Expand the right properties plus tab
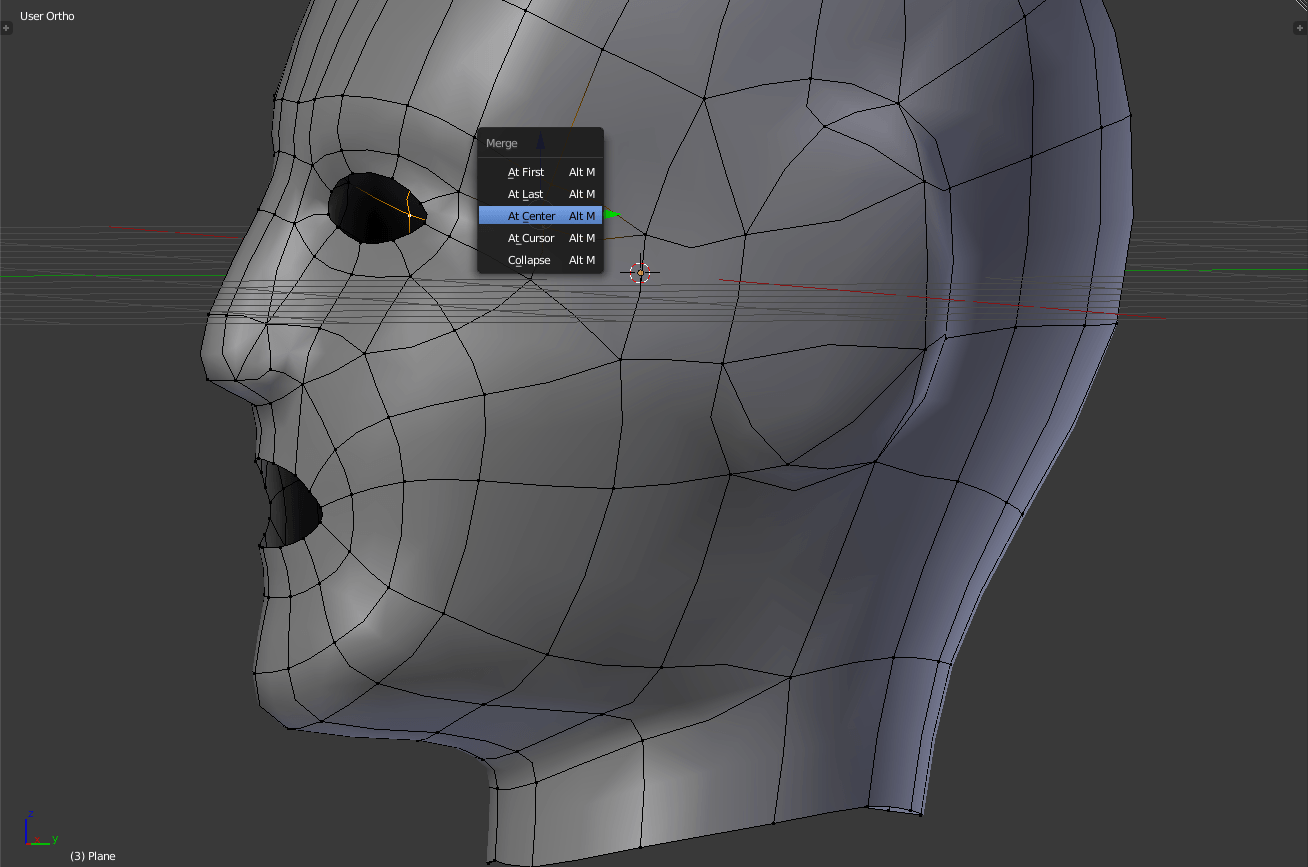The width and height of the screenshot is (1308, 867). click(x=1301, y=28)
